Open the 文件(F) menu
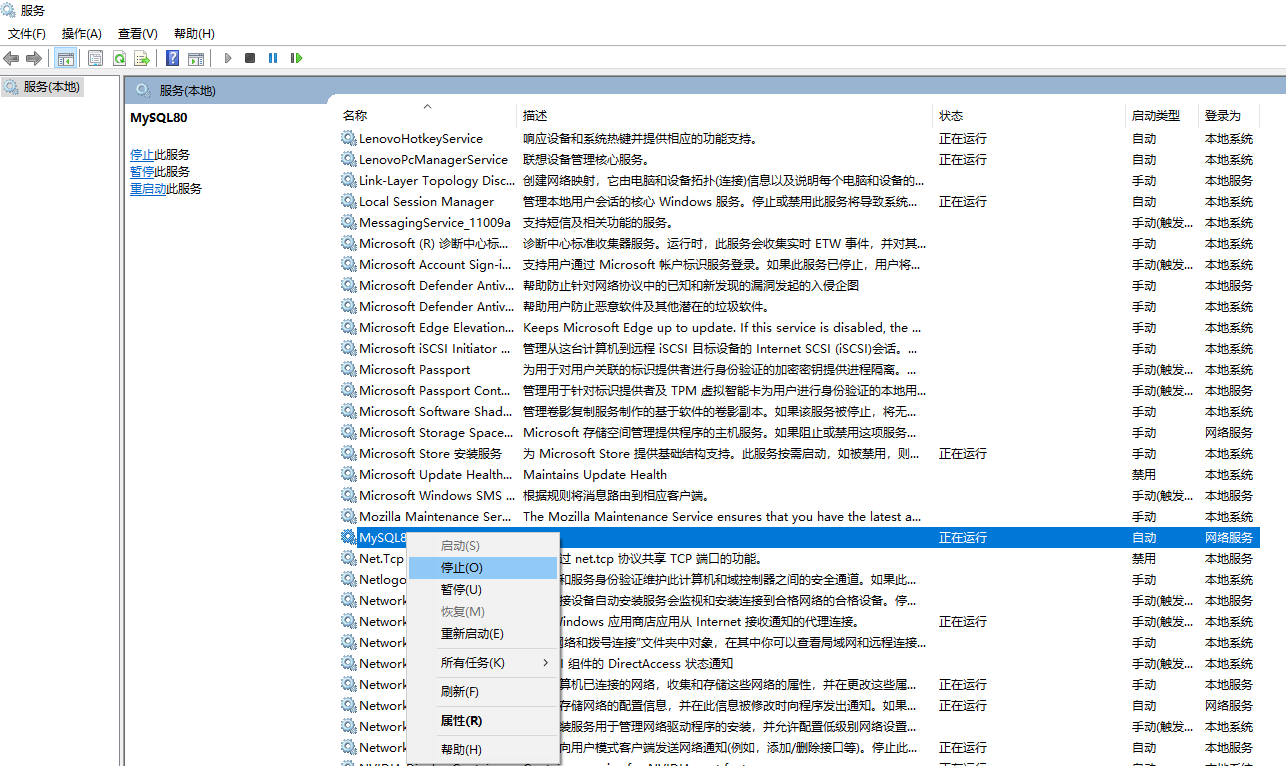This screenshot has height=766, width=1286. click(x=27, y=33)
